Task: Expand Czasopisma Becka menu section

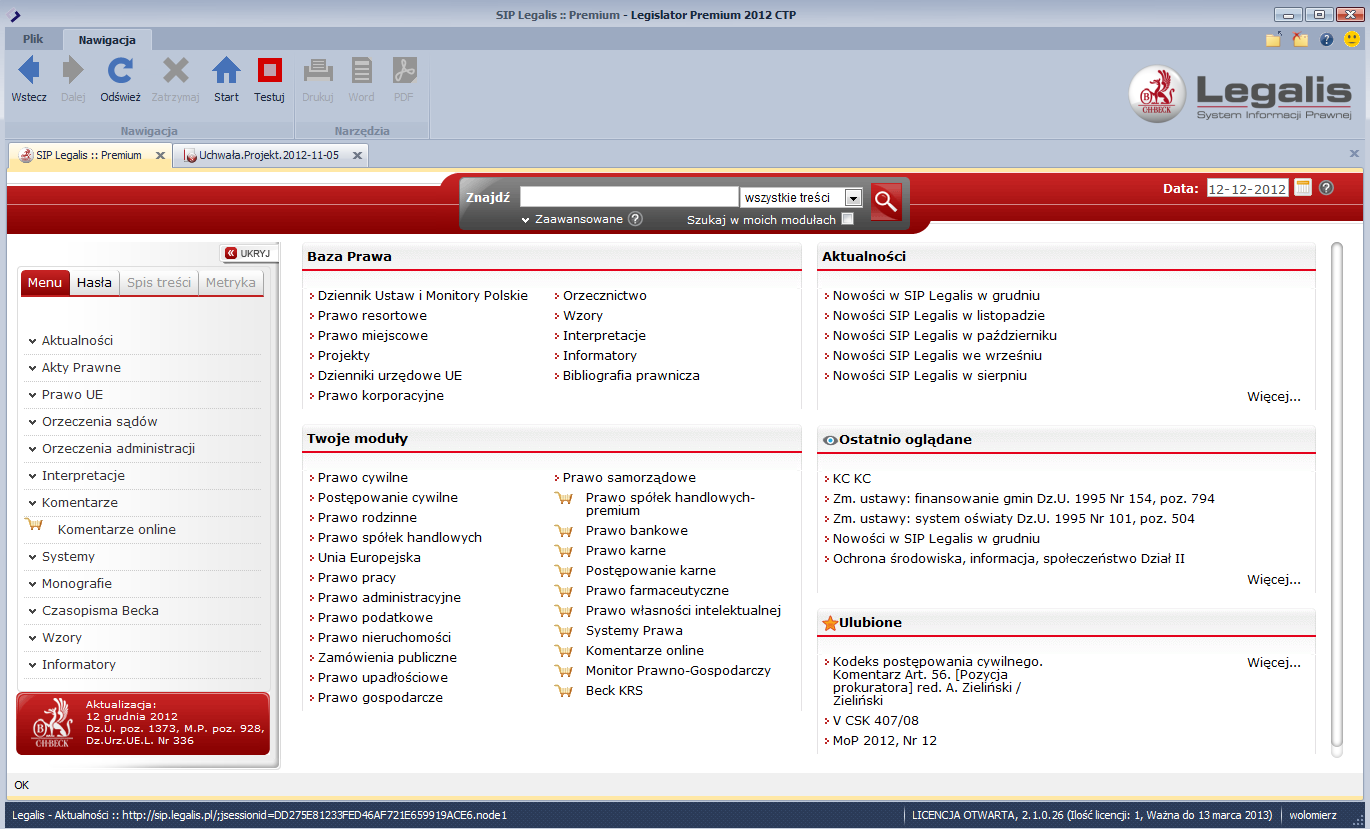Action: [93, 611]
